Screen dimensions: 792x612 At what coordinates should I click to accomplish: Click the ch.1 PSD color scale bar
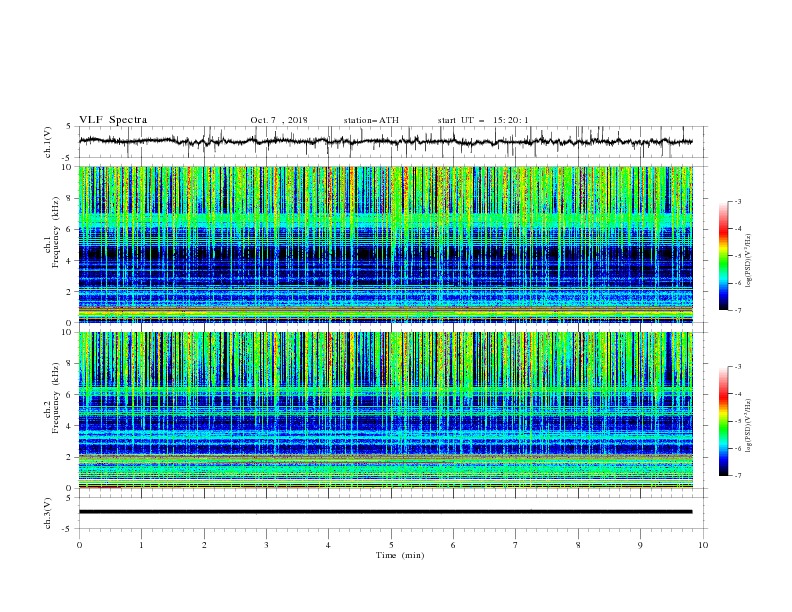(x=724, y=256)
